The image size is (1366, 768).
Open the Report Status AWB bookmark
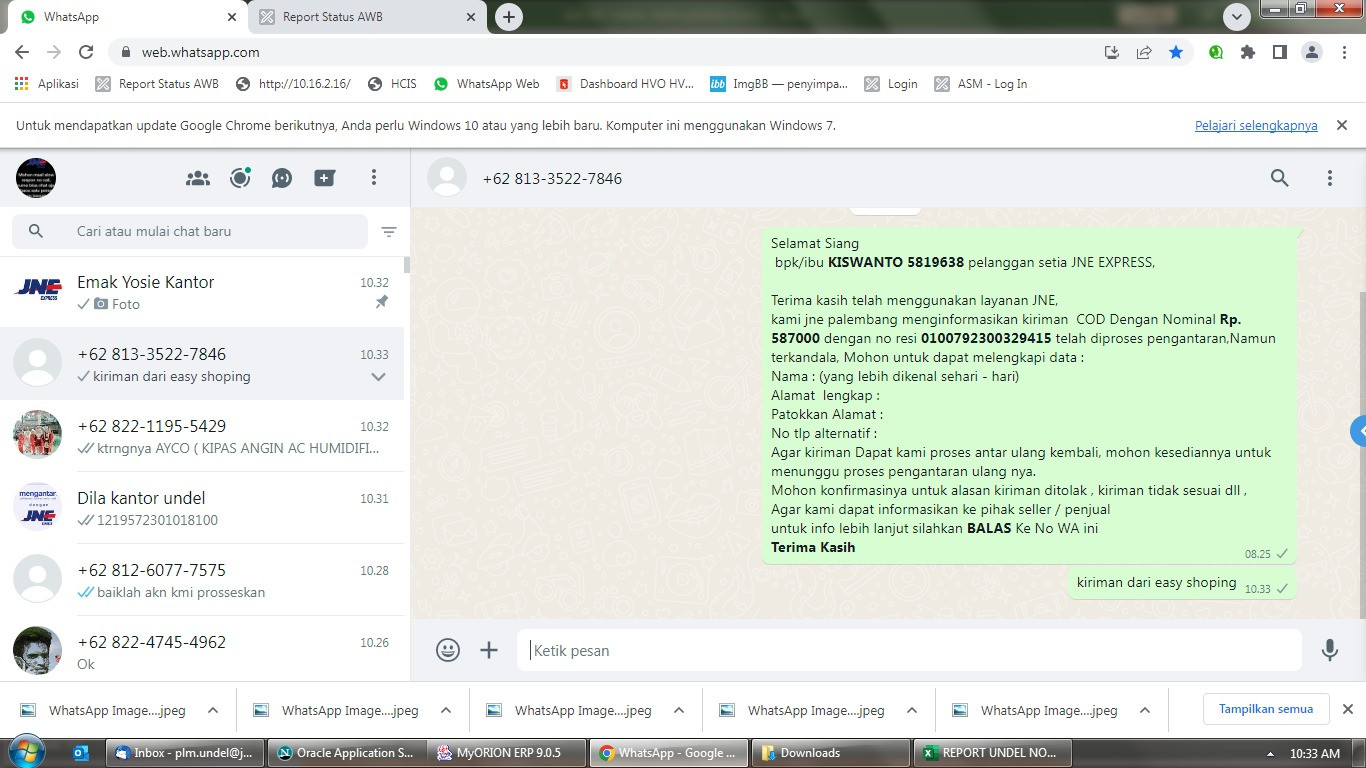coord(157,84)
